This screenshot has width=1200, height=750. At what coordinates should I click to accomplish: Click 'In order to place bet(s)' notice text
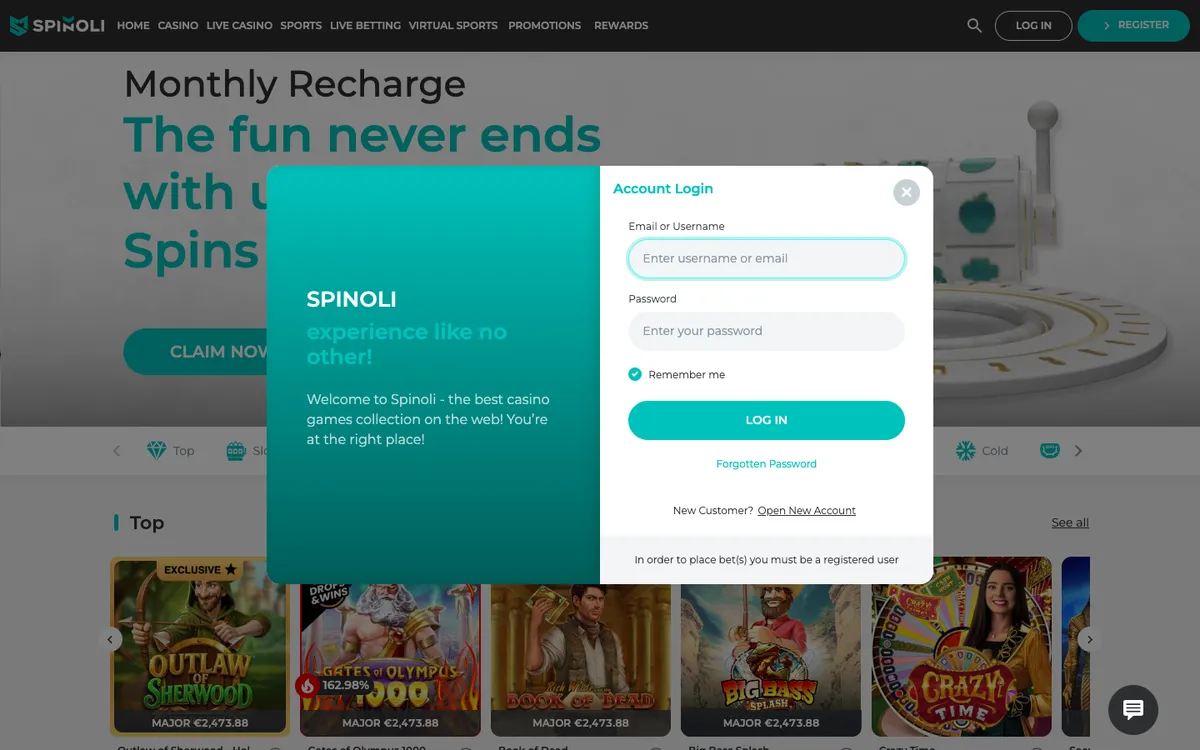[x=766, y=560]
